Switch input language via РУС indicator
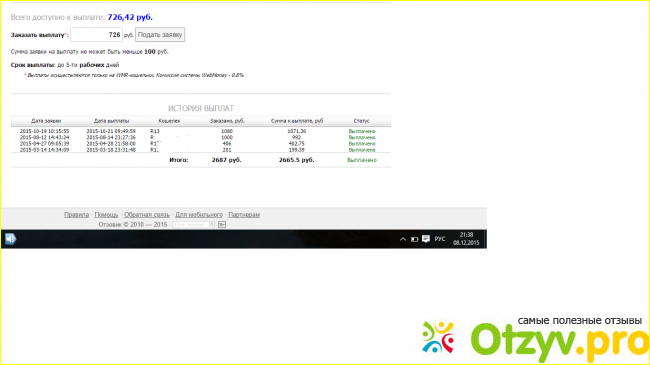Viewport: 650px width, 365px height. [440, 239]
